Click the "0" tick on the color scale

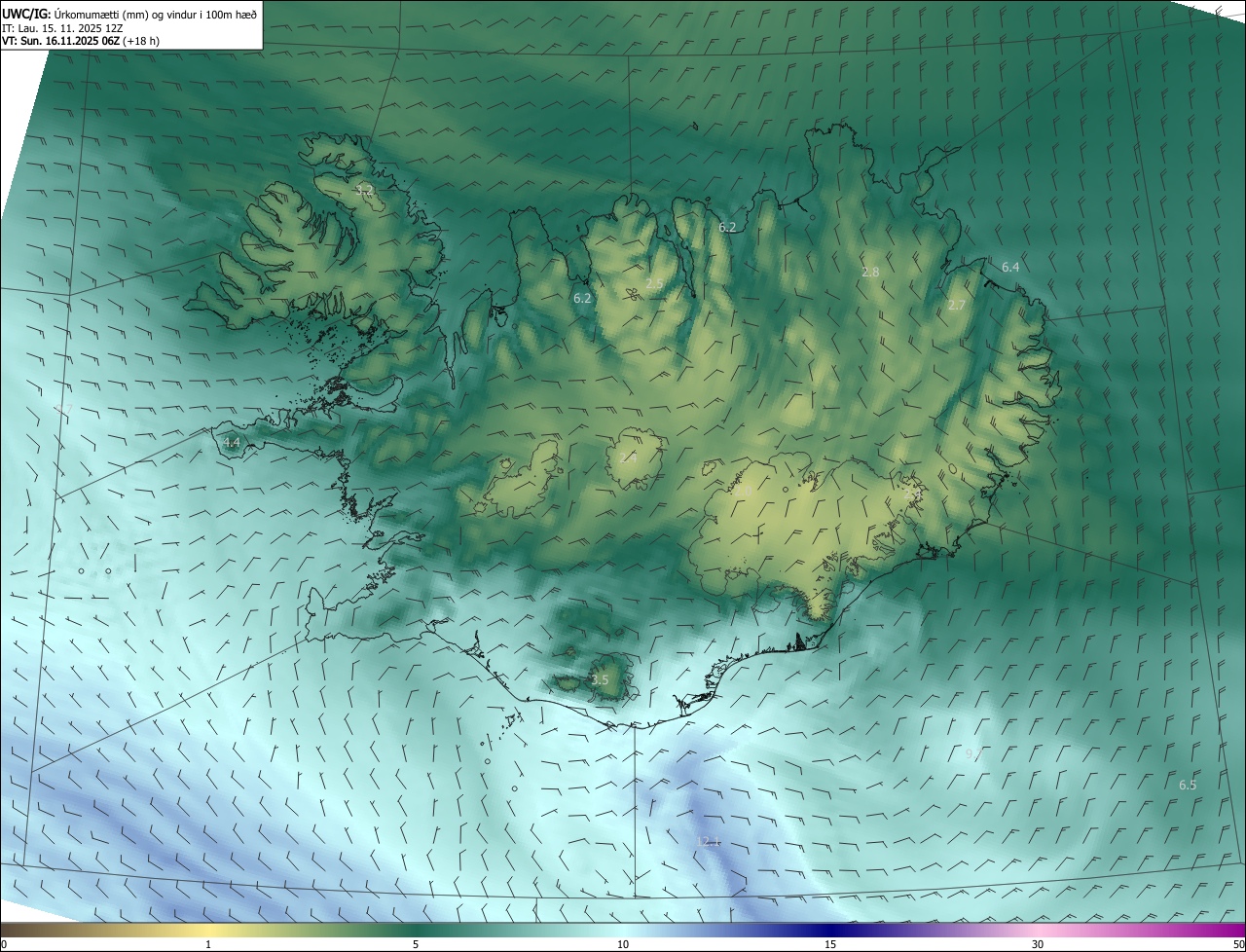pyautogui.click(x=4, y=944)
